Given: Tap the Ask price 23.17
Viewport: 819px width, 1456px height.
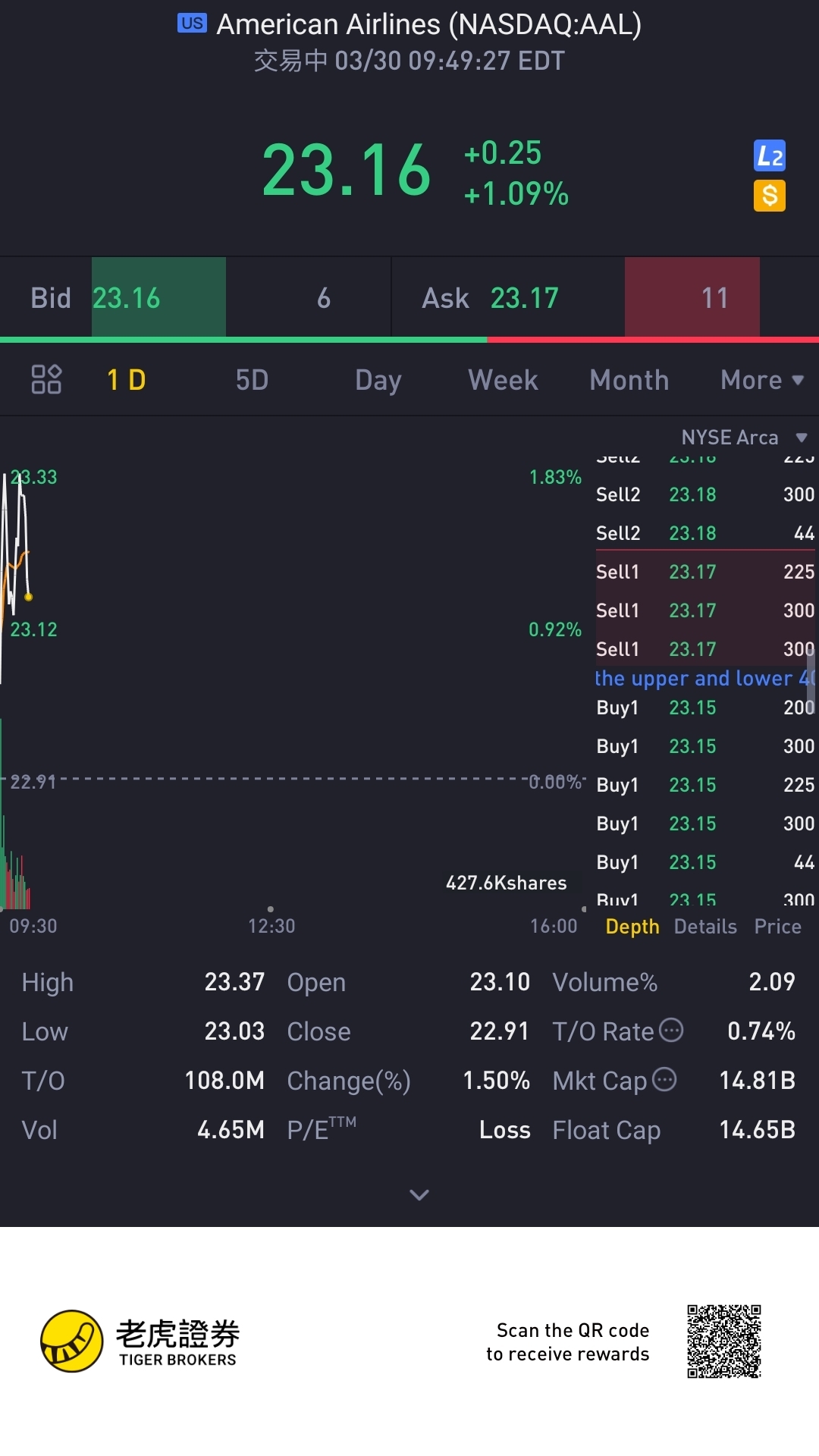Looking at the screenshot, I should pos(525,298).
